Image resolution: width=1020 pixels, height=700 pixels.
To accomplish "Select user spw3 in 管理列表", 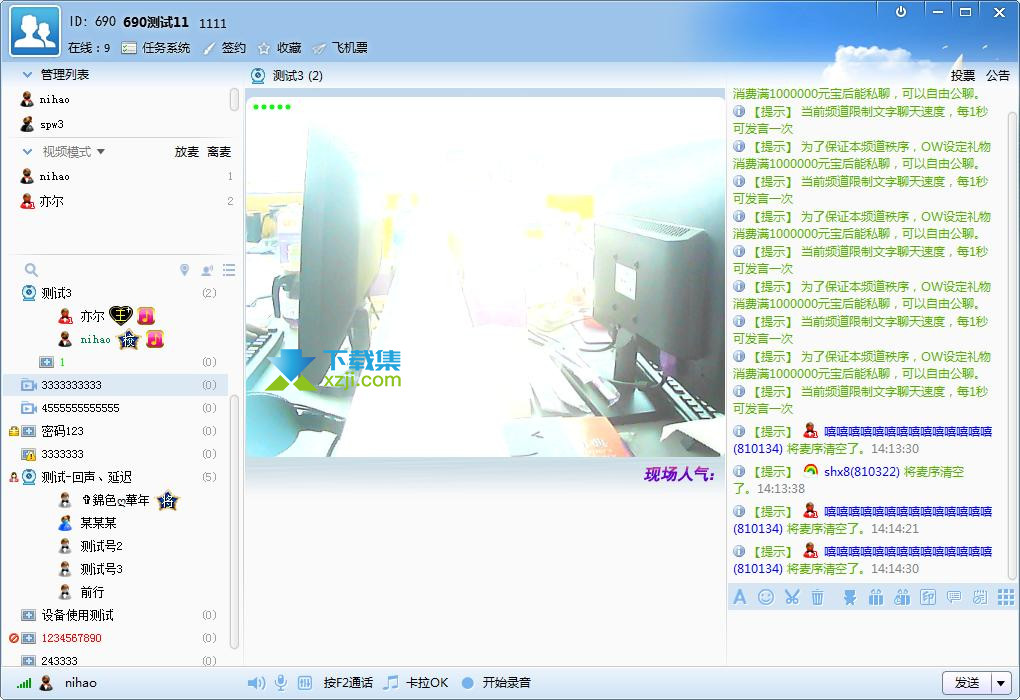I will 51,124.
